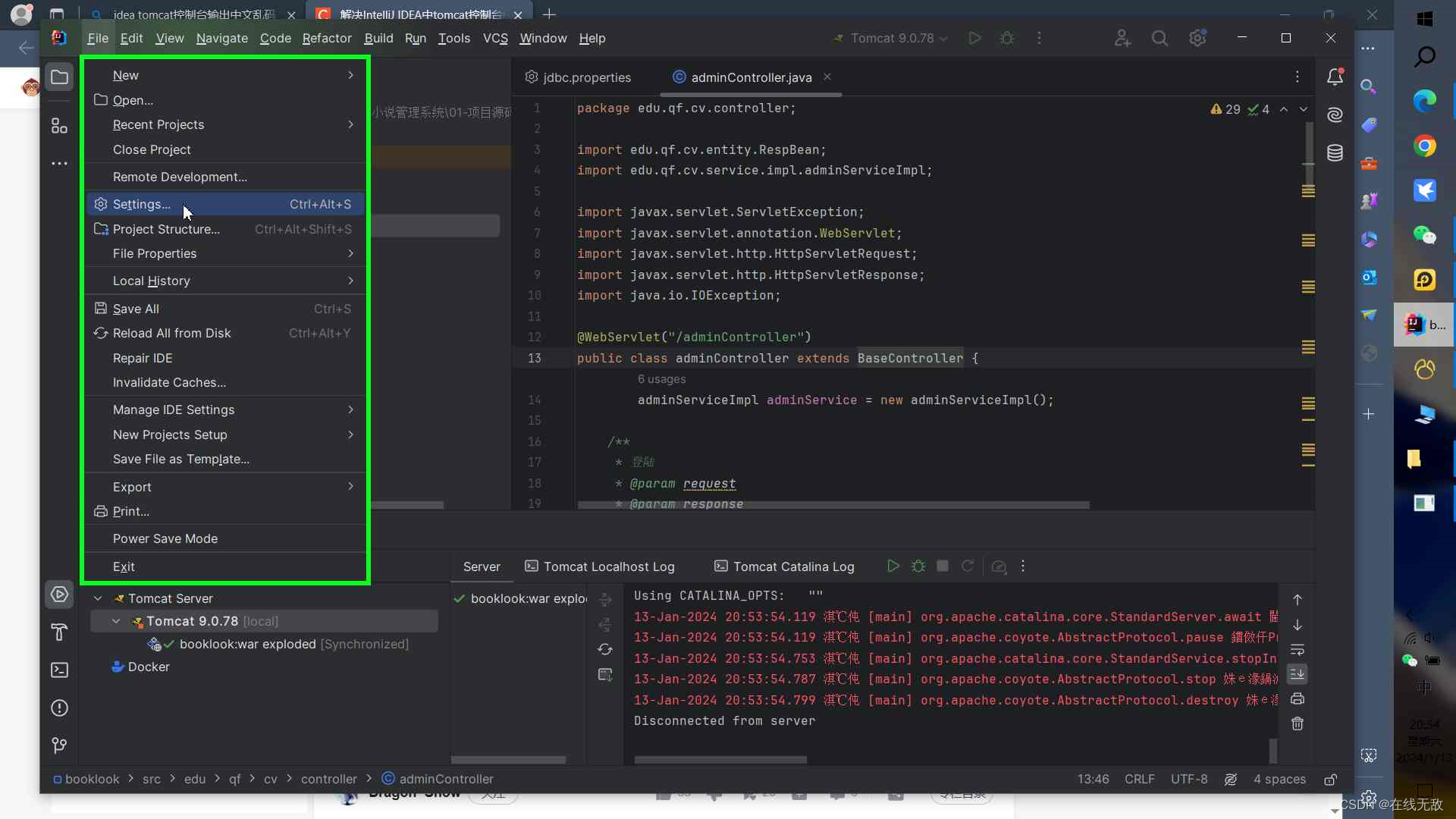Click UTF-8 encoding in the status bar
Image resolution: width=1456 pixels, height=819 pixels.
(1188, 779)
